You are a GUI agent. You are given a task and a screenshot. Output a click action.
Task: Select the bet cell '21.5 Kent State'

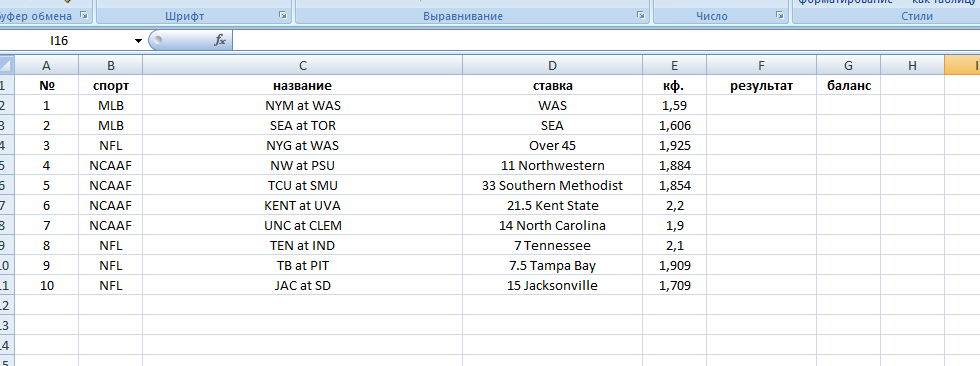click(x=552, y=205)
